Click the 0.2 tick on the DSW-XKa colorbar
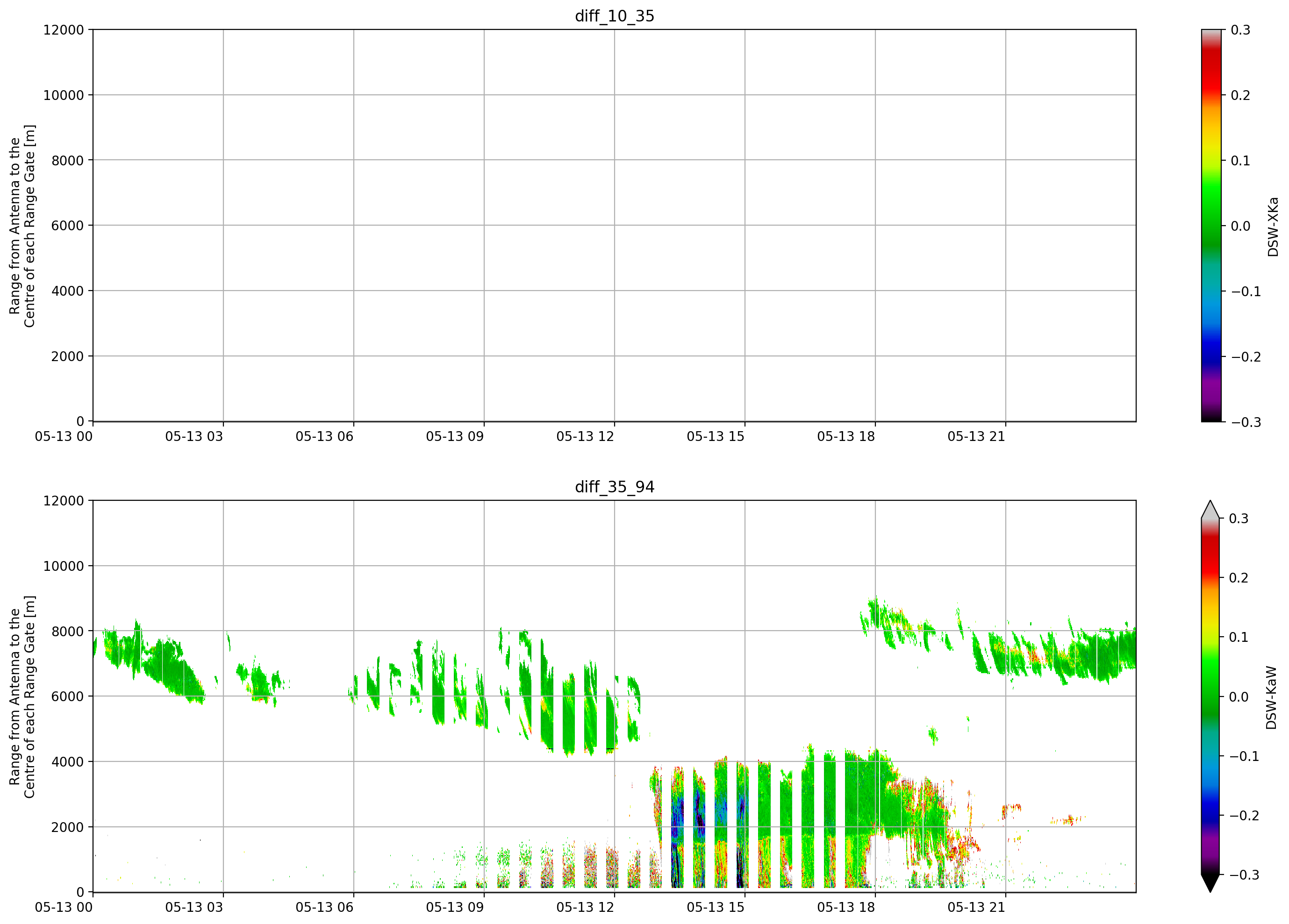Screen dimensions: 1289x924 click(1241, 95)
